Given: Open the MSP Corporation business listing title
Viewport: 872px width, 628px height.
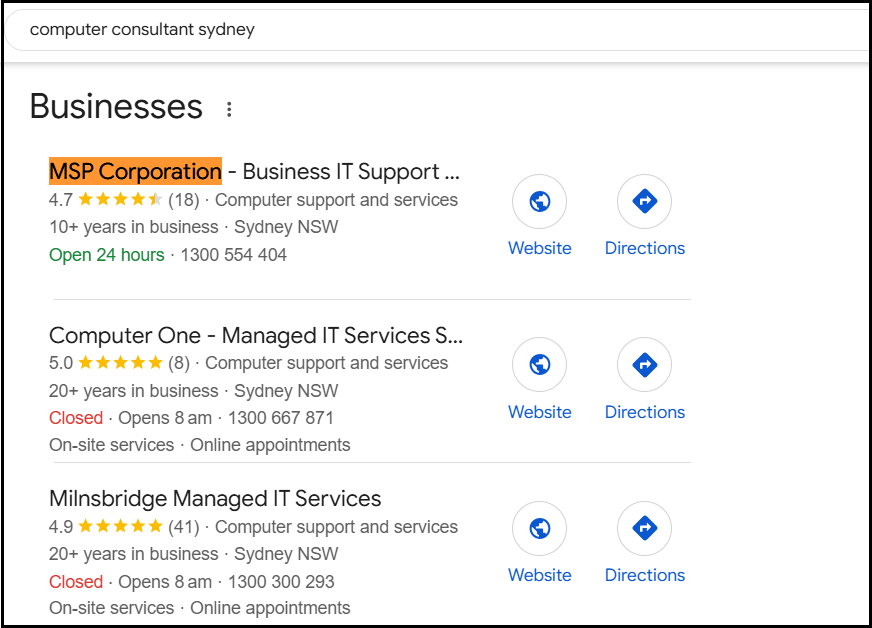Looking at the screenshot, I should pos(254,171).
